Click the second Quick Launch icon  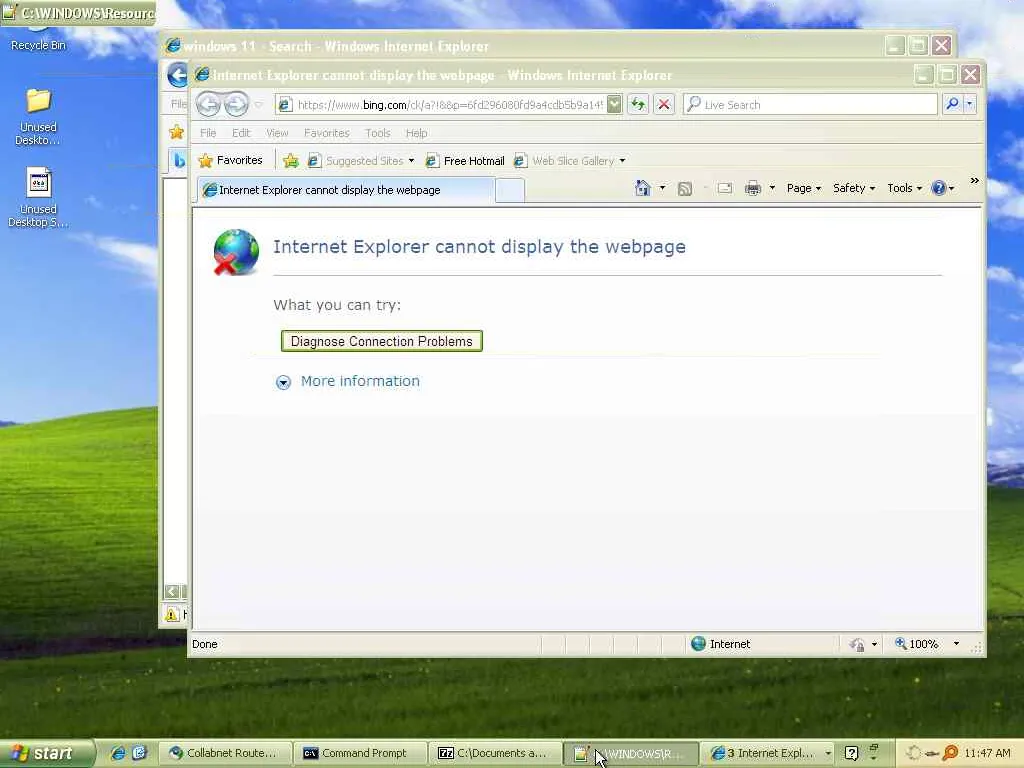[x=139, y=753]
